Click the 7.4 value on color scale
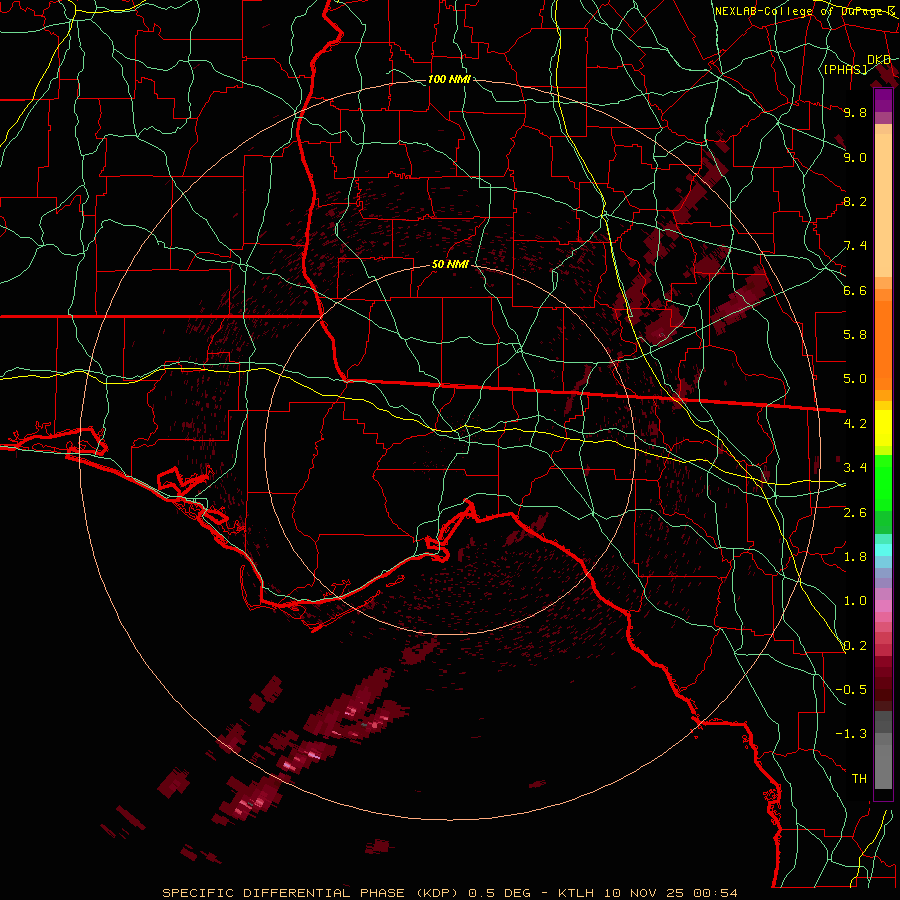This screenshot has width=900, height=900. click(x=855, y=246)
